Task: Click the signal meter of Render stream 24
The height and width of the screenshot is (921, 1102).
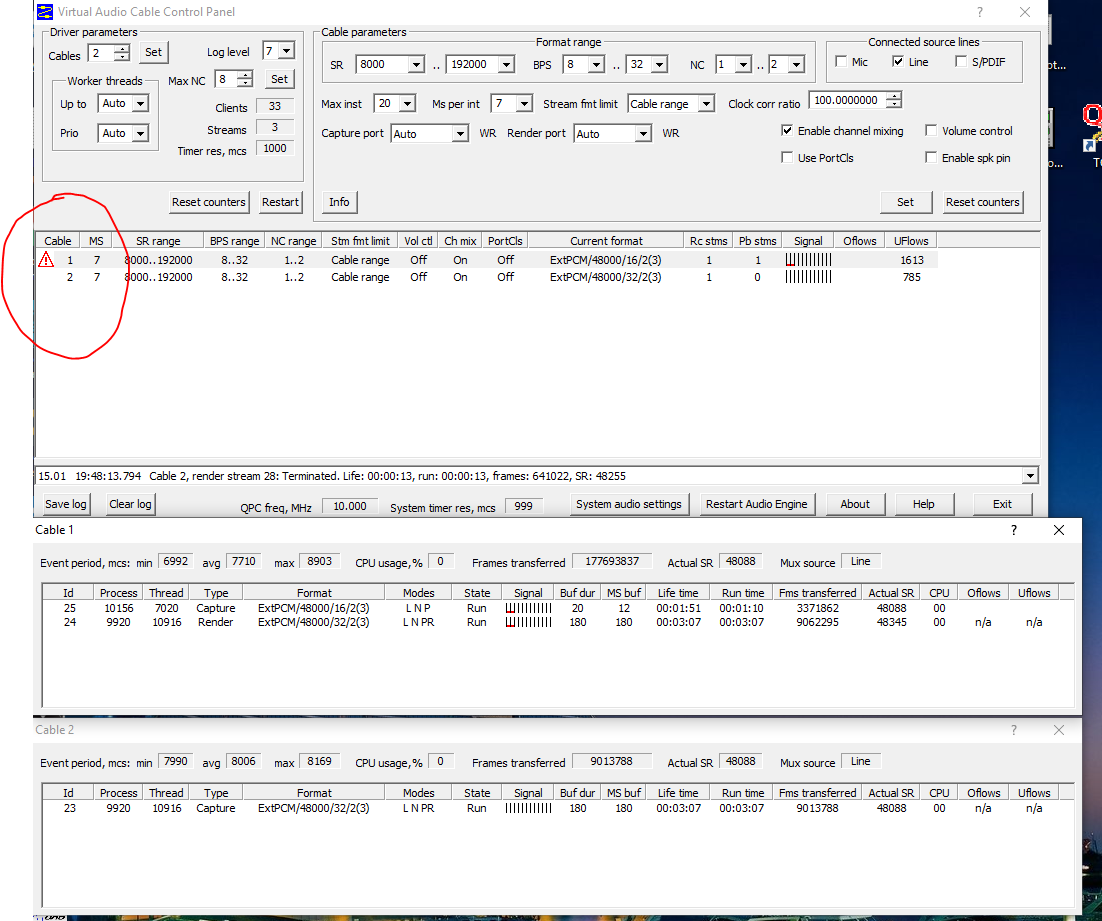Action: [528, 622]
